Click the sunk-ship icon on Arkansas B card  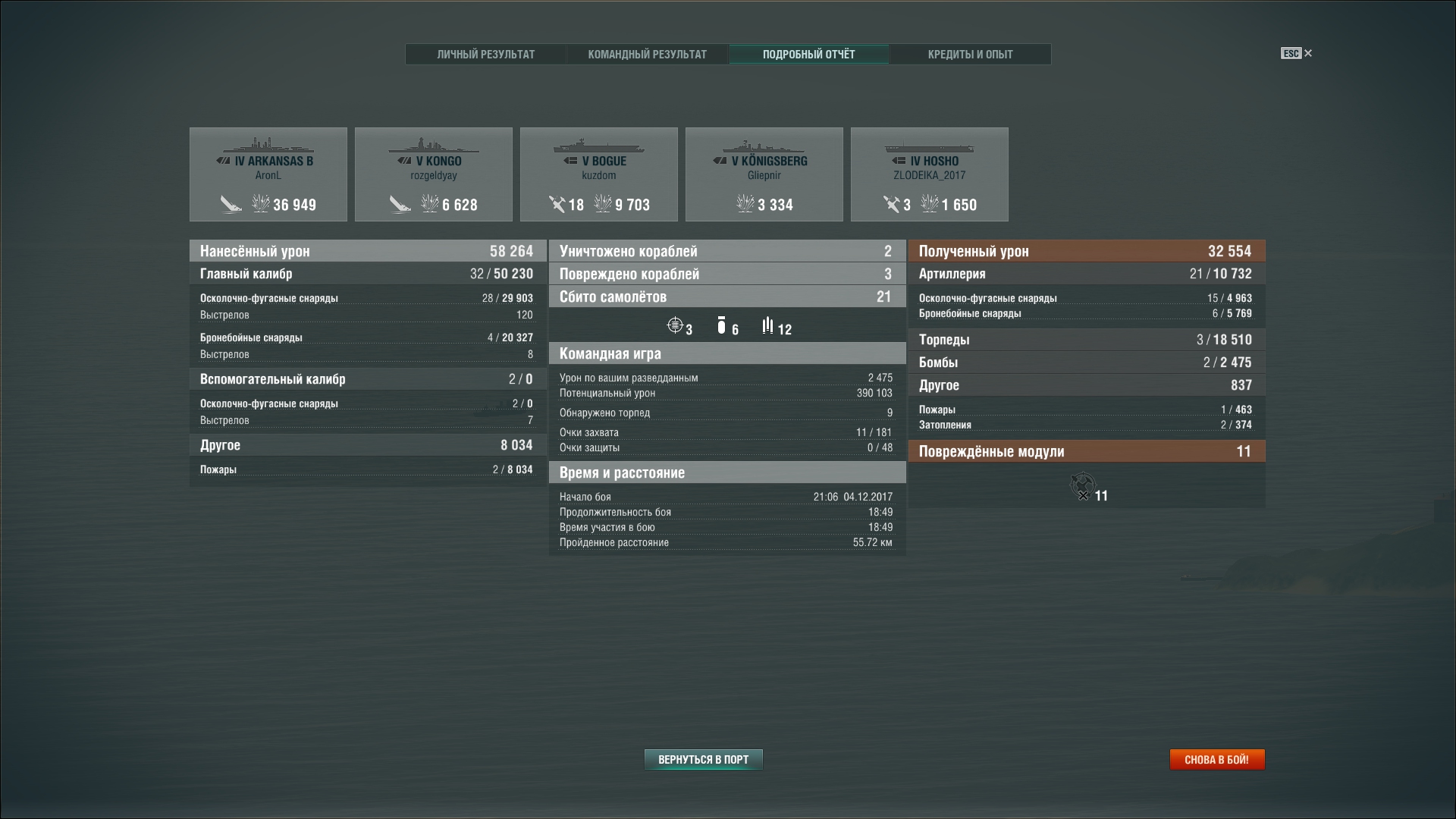pyautogui.click(x=231, y=204)
